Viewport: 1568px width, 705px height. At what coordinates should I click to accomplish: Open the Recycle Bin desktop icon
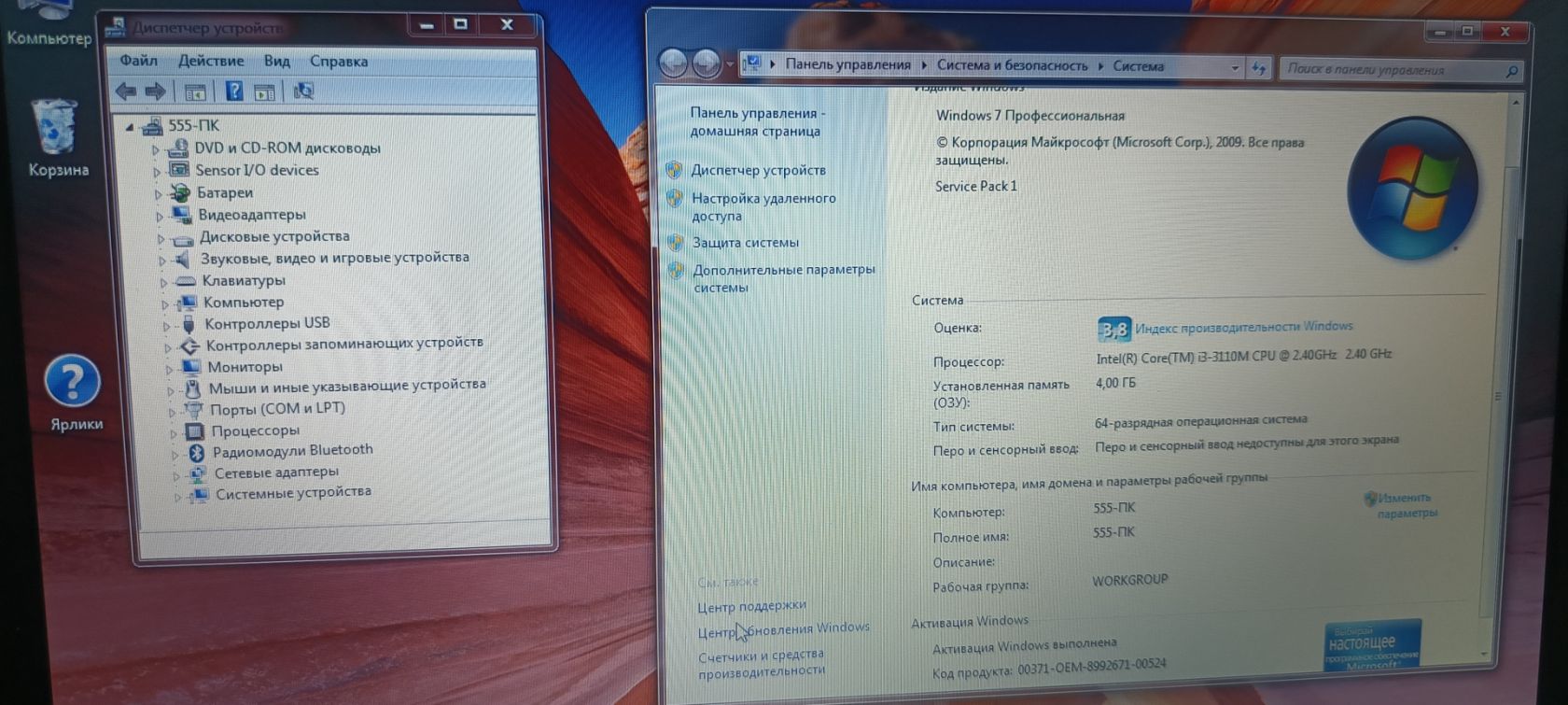click(x=57, y=138)
